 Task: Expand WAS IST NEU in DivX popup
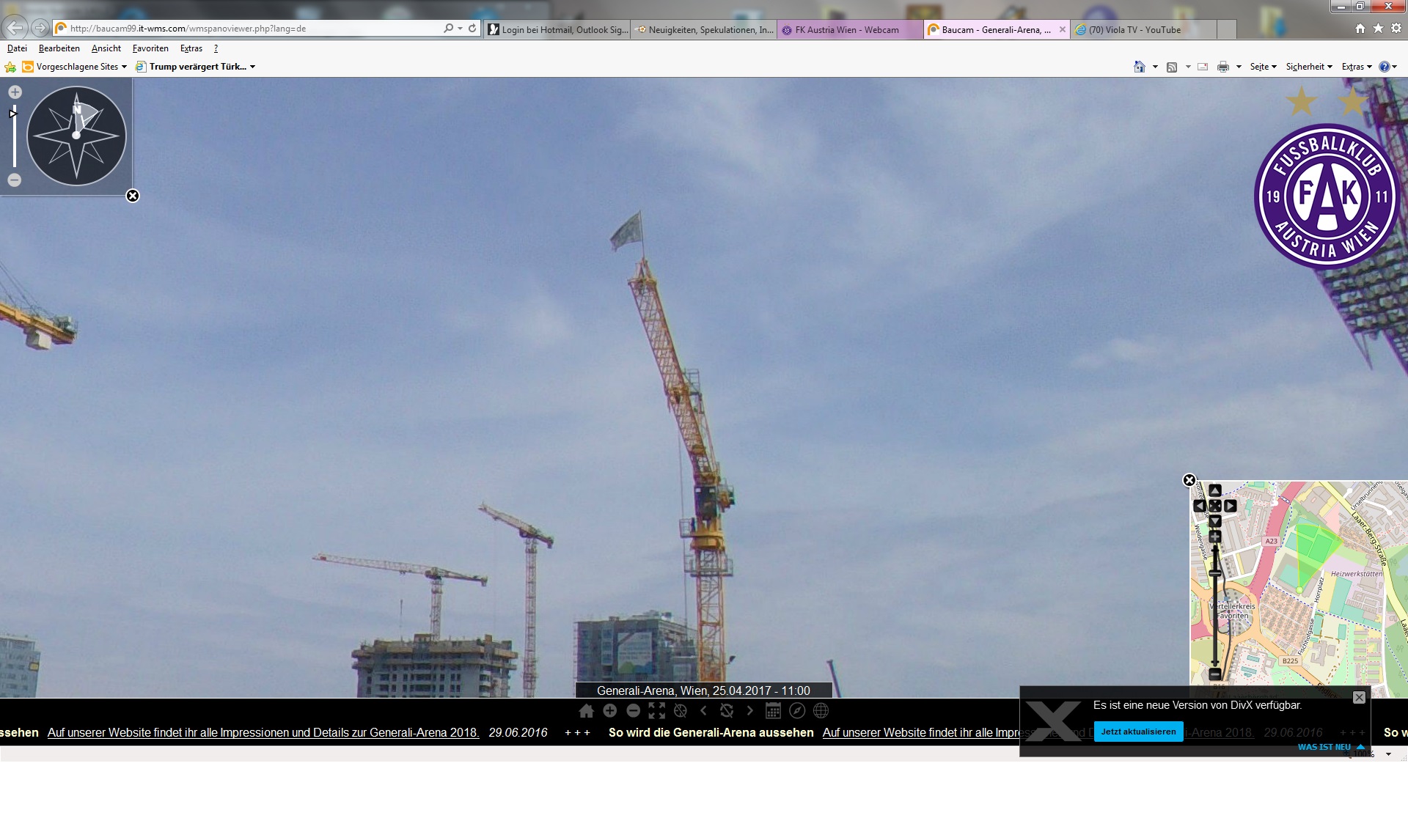[x=1331, y=747]
